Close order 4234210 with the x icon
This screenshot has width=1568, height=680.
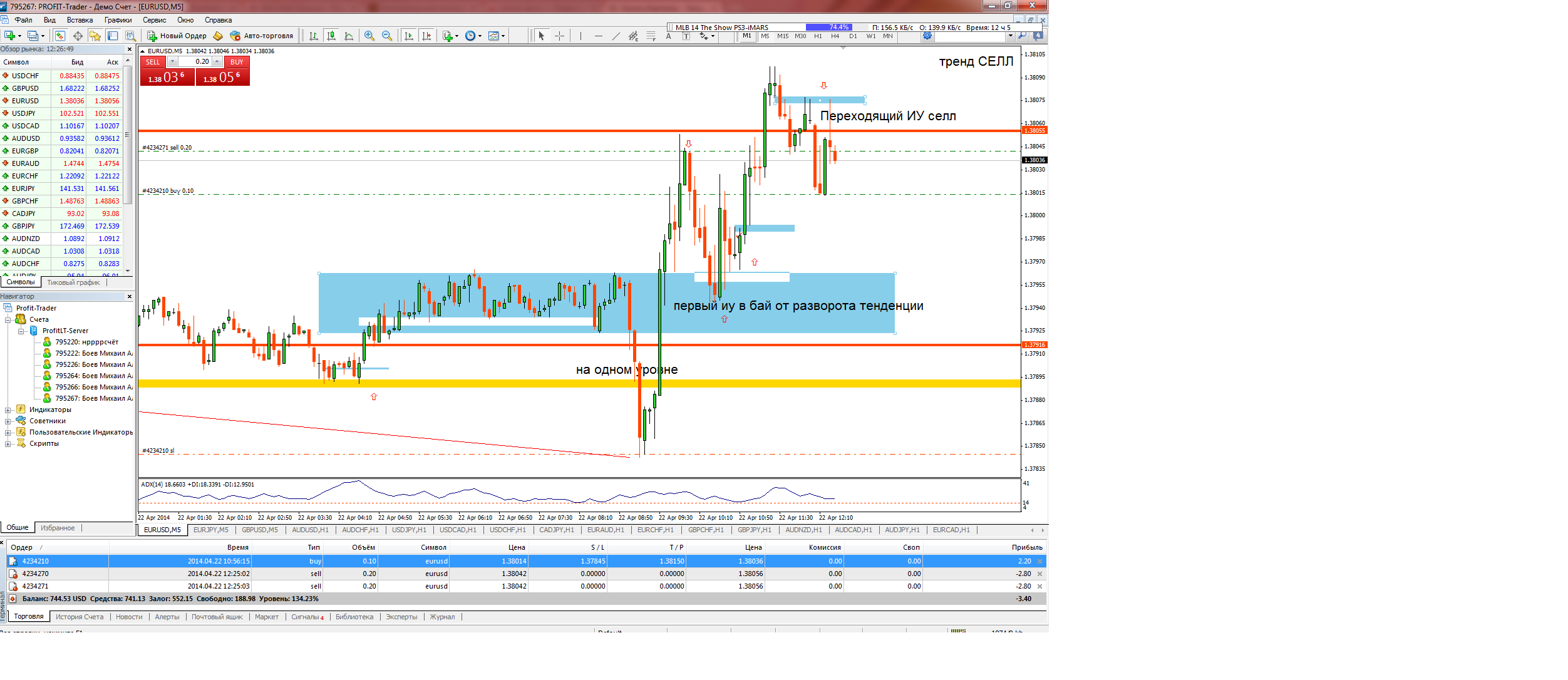tap(1039, 561)
